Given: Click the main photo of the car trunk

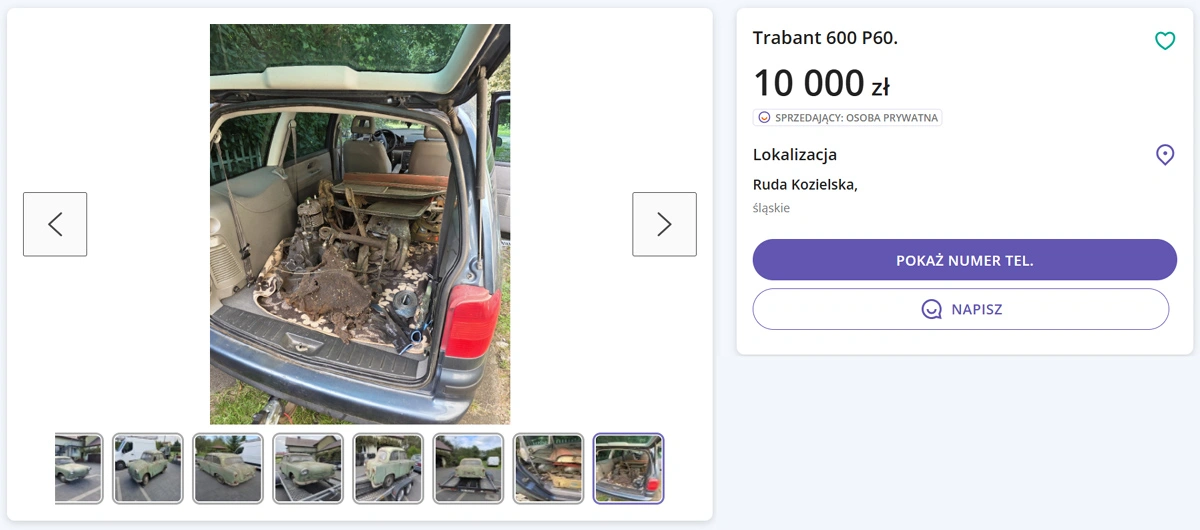Looking at the screenshot, I should click(360, 224).
